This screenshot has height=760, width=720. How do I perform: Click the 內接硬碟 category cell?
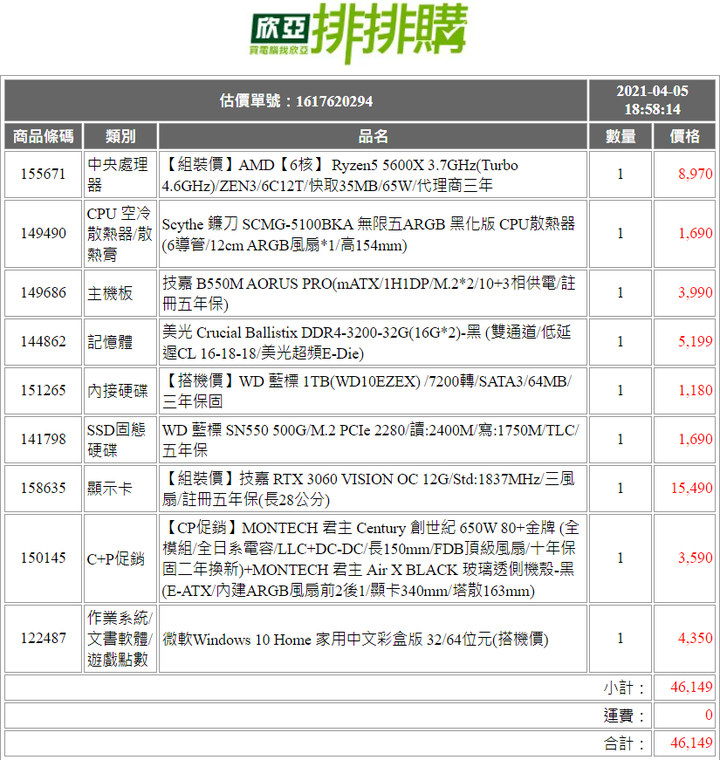click(x=120, y=391)
